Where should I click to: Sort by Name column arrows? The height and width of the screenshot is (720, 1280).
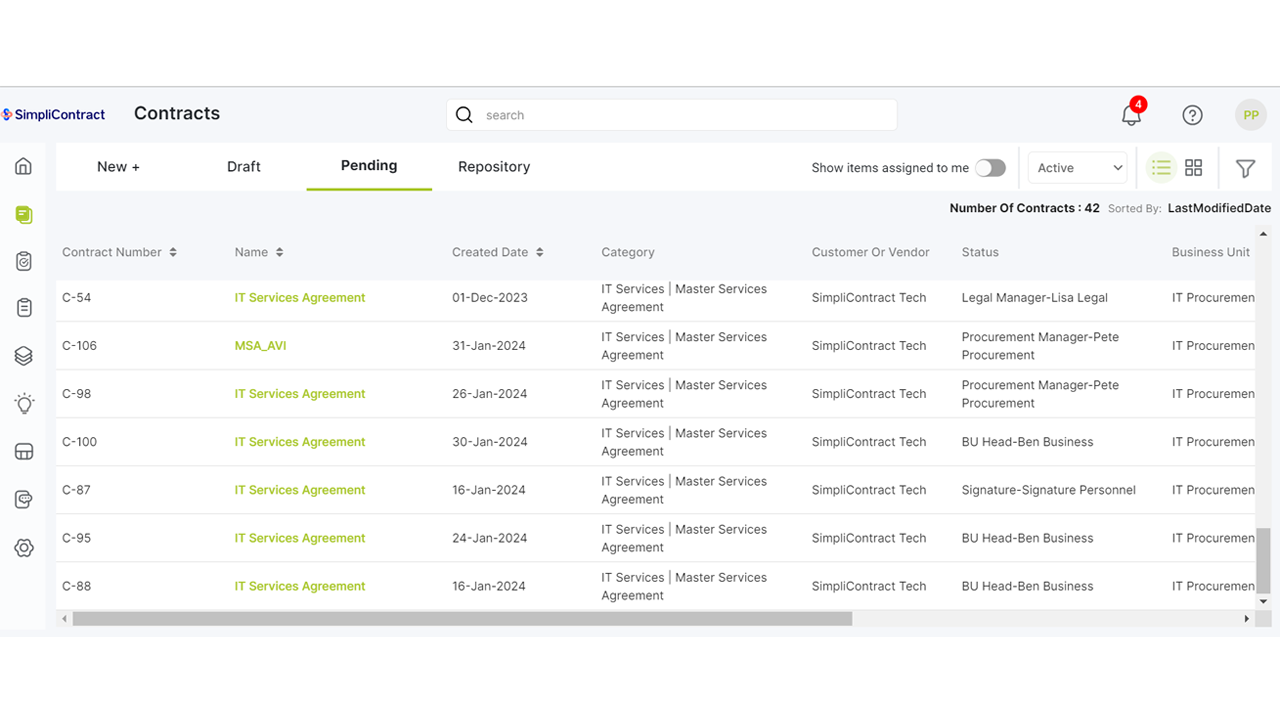280,252
